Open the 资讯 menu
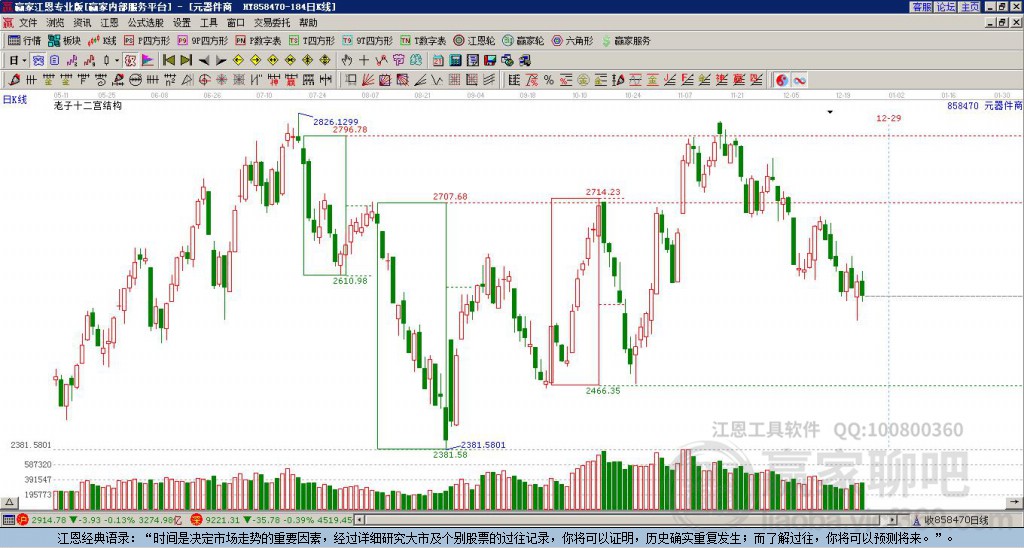Viewport: 1024px width, 548px height. pyautogui.click(x=82, y=23)
